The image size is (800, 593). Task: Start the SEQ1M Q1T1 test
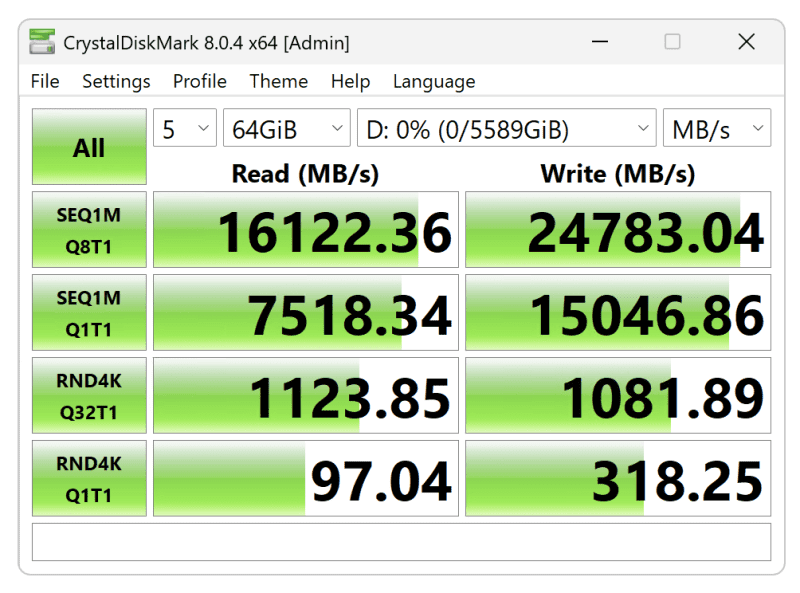click(89, 313)
